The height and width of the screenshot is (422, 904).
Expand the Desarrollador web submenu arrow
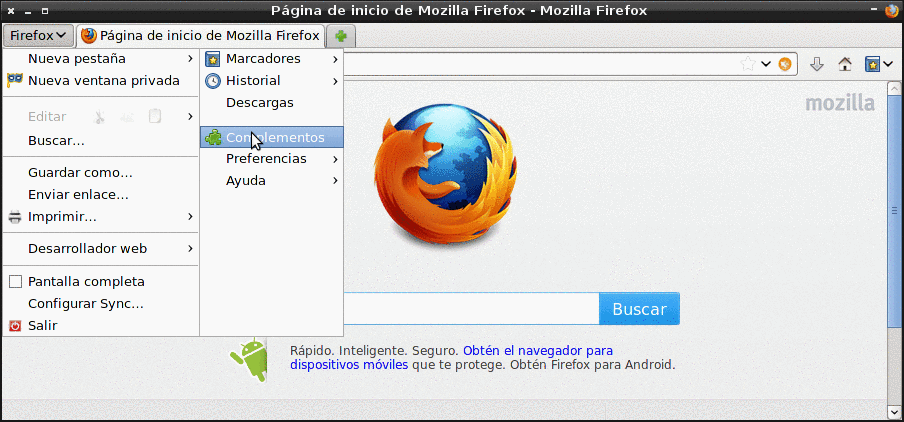tap(190, 248)
